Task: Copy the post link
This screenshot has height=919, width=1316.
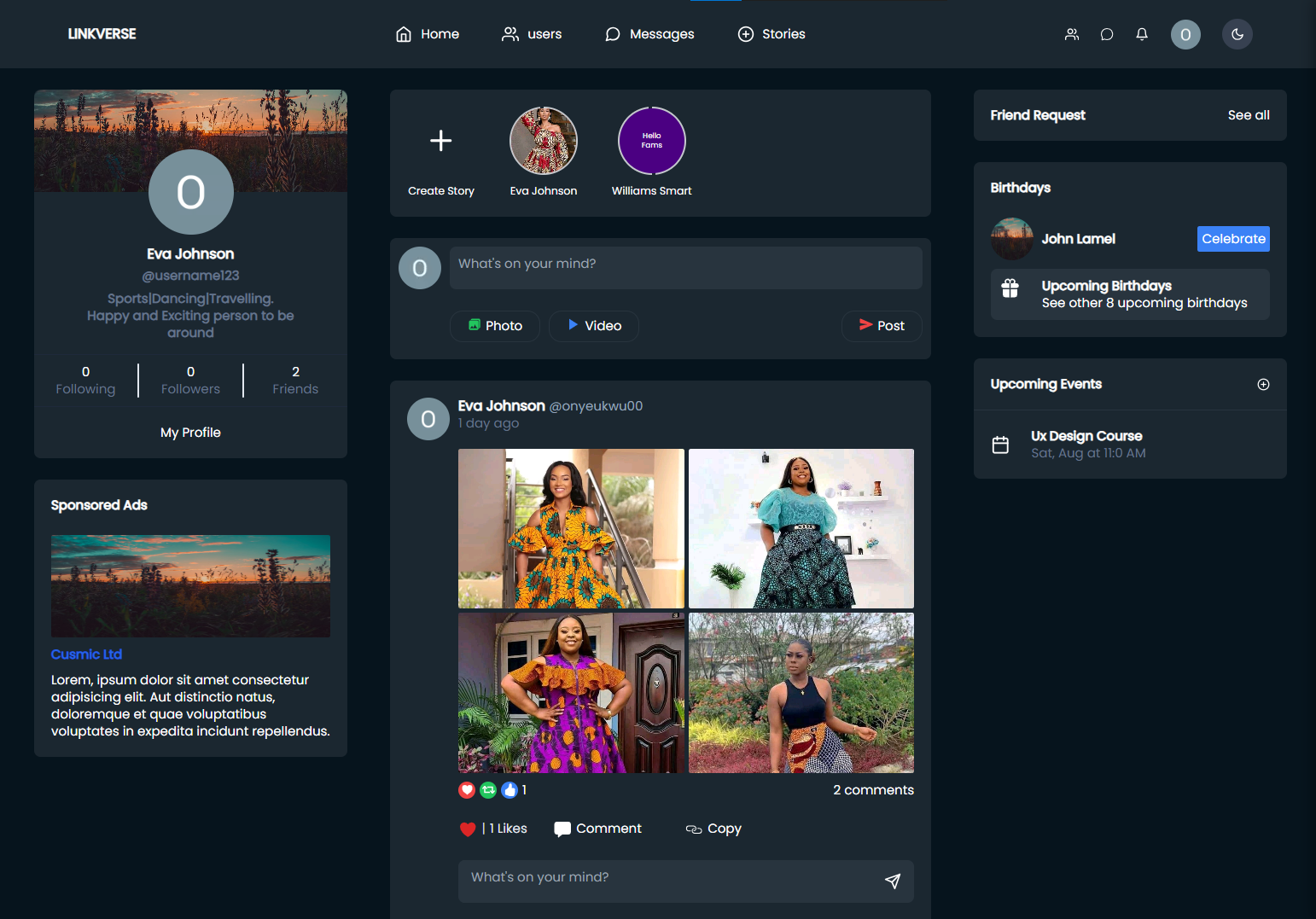Action: (713, 829)
